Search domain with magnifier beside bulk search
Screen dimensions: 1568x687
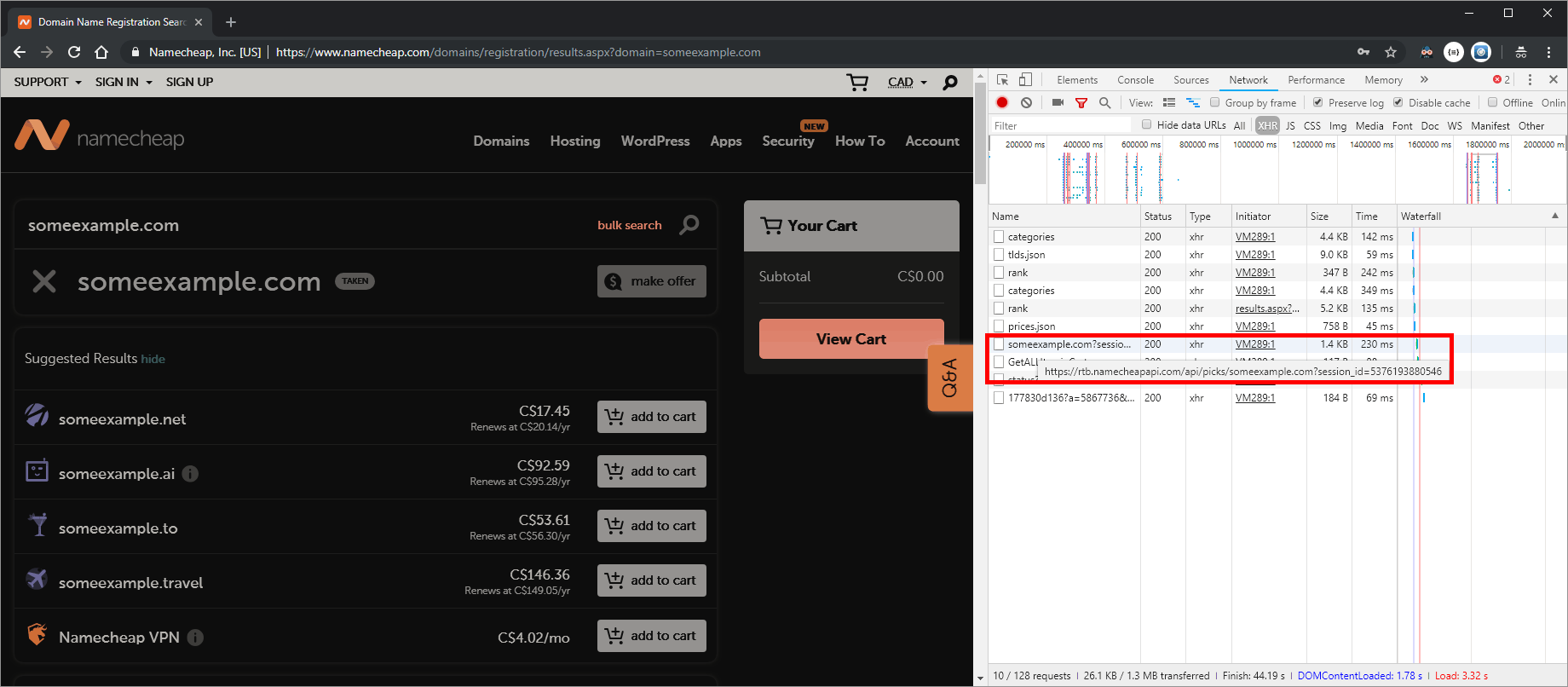[689, 225]
